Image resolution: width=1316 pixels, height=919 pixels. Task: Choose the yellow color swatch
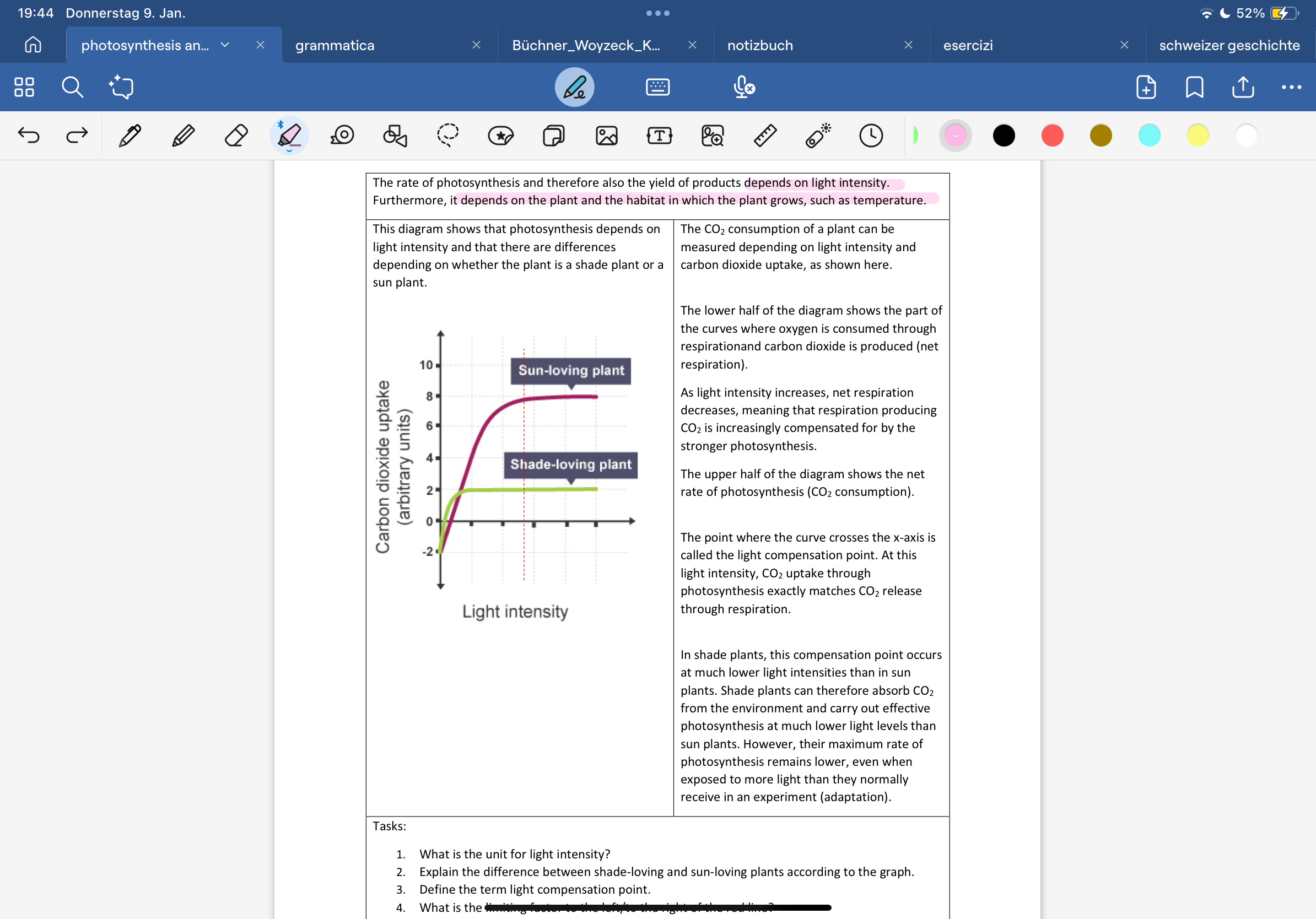[x=1198, y=136]
